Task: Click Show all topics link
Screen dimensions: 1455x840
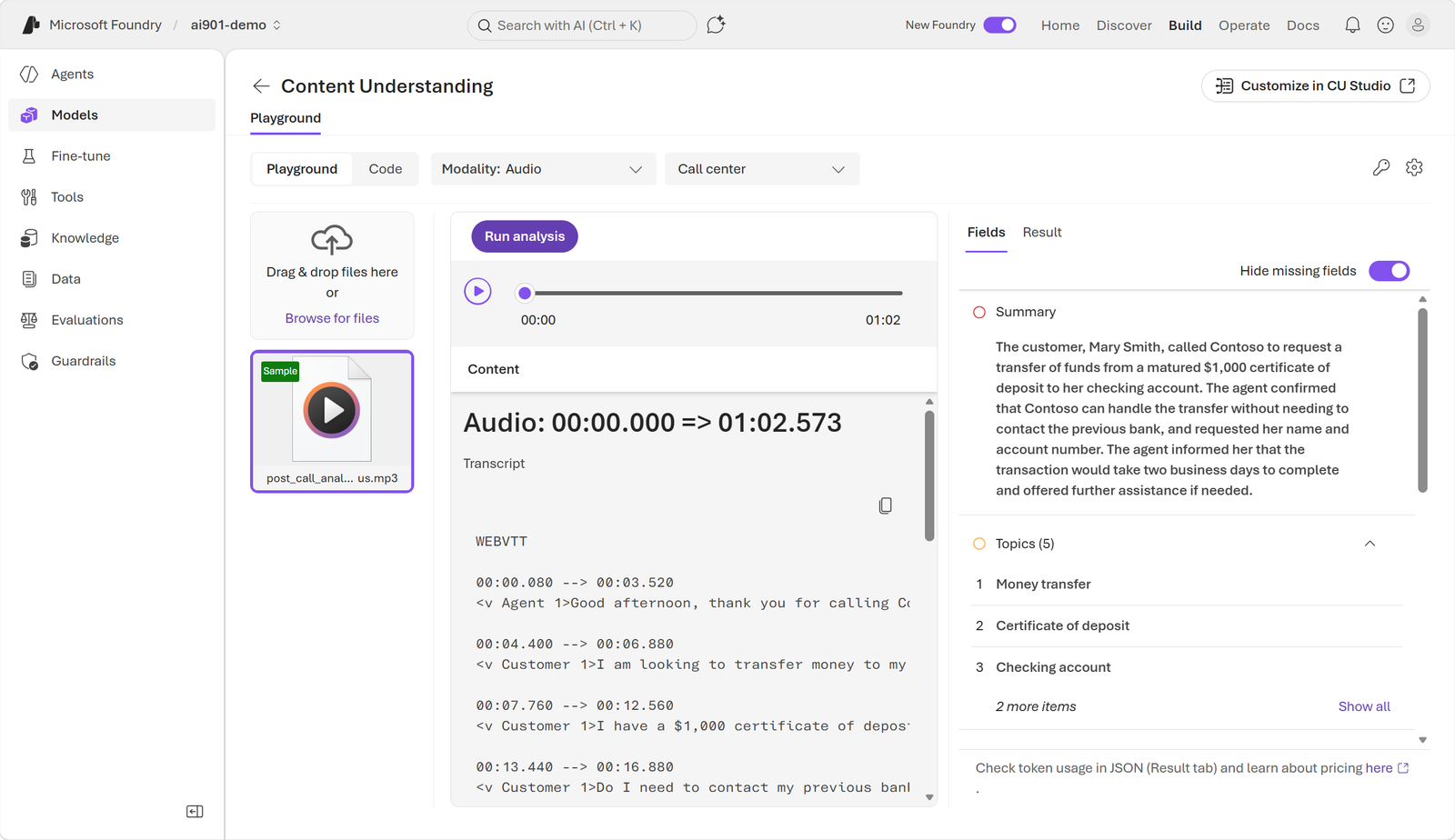Action: click(1364, 706)
